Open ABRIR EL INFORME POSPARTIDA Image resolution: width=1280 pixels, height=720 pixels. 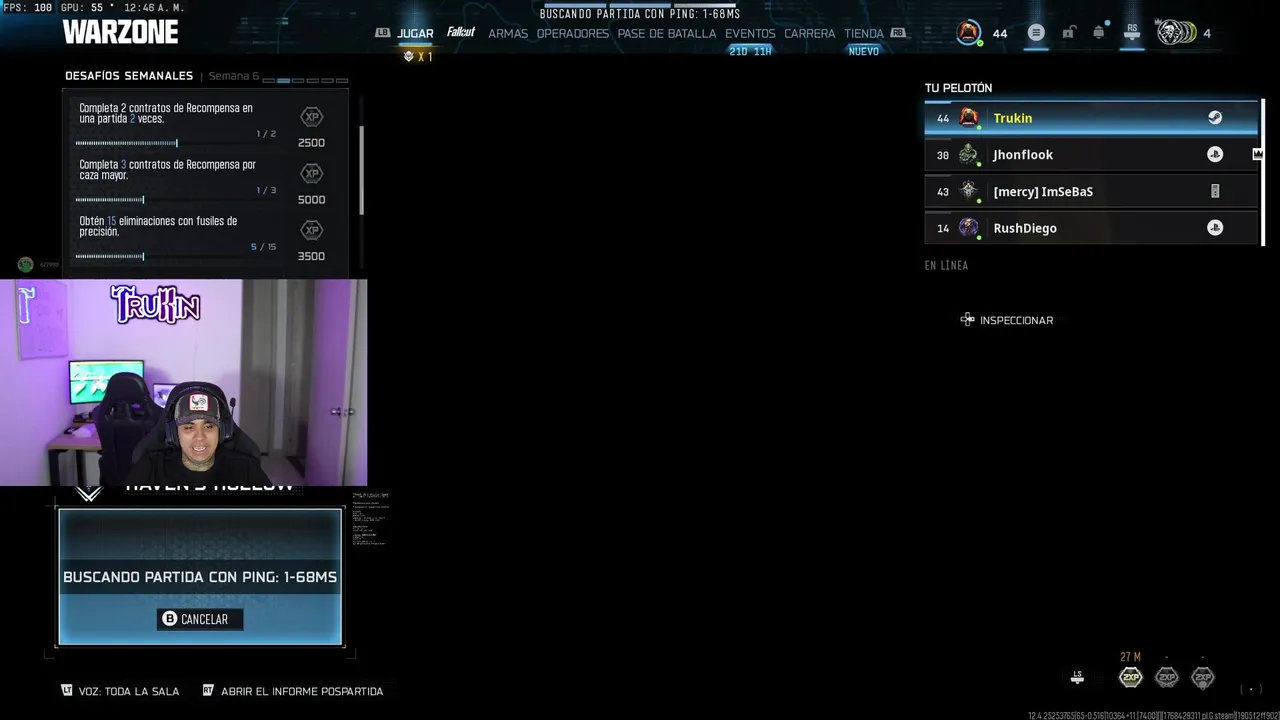293,691
